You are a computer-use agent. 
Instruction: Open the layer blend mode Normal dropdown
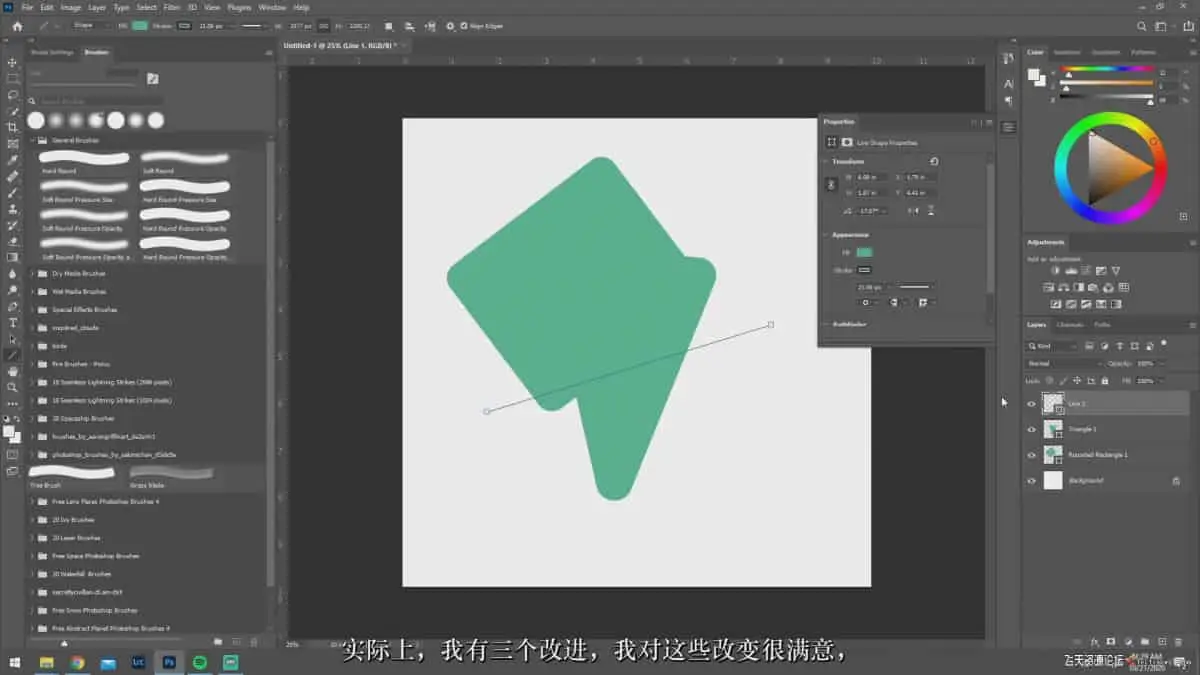(x=1064, y=363)
